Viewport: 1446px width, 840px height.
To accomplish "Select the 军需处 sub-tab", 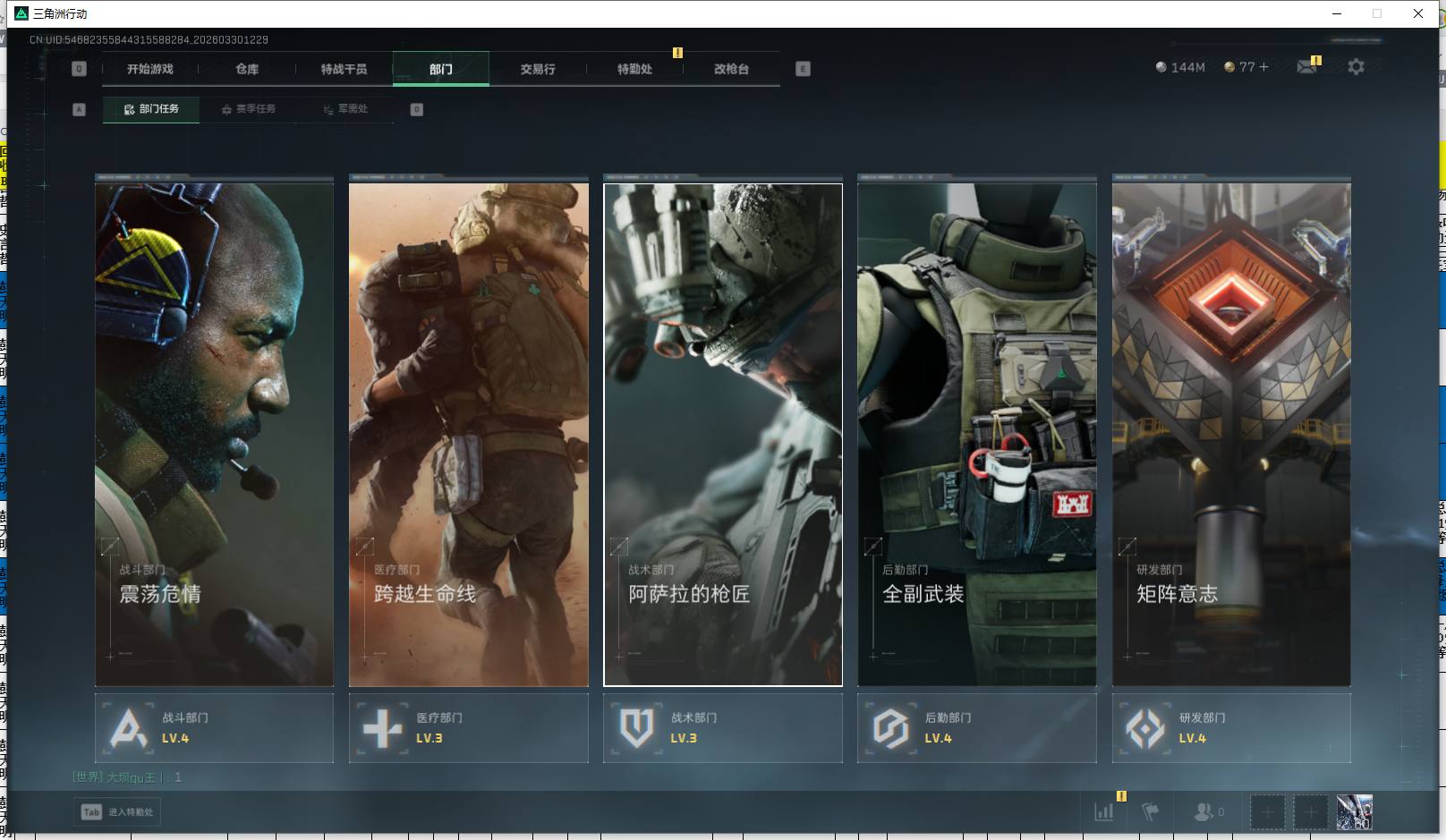I will click(x=345, y=109).
